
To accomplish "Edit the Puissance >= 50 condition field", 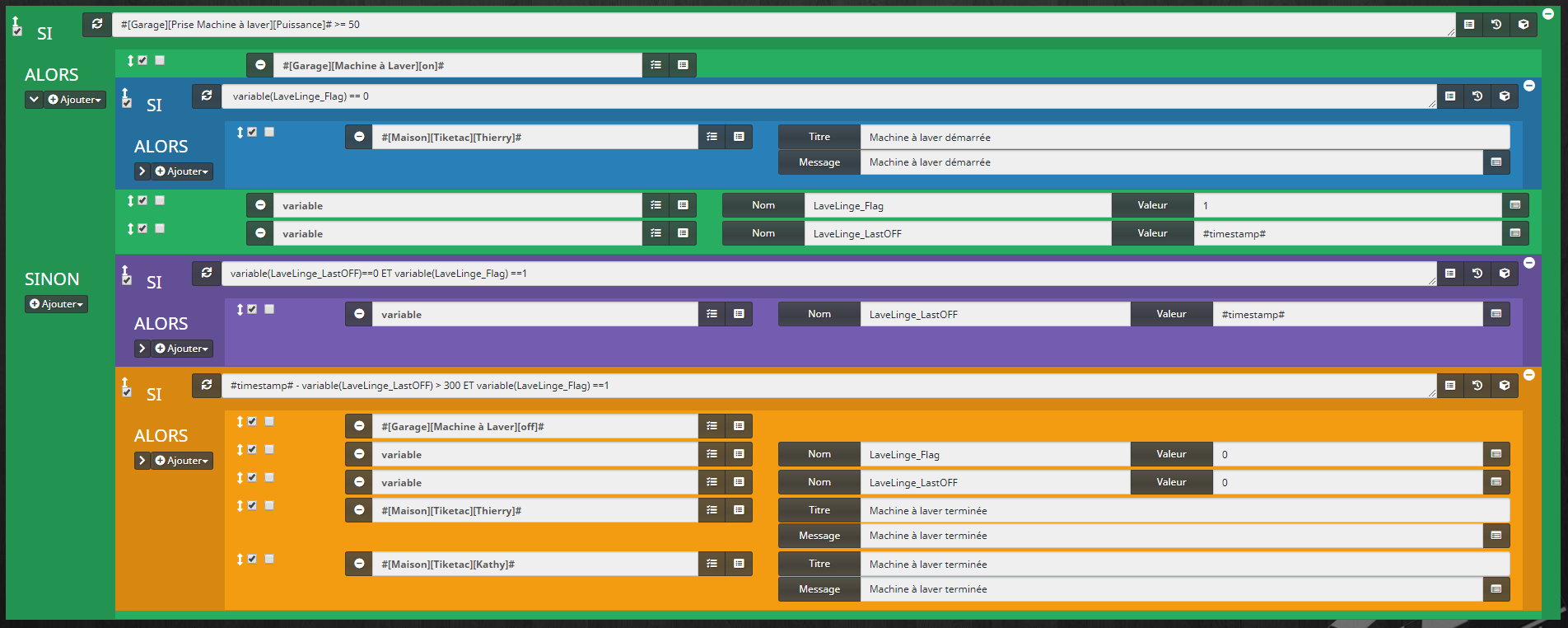I will coord(783,25).
